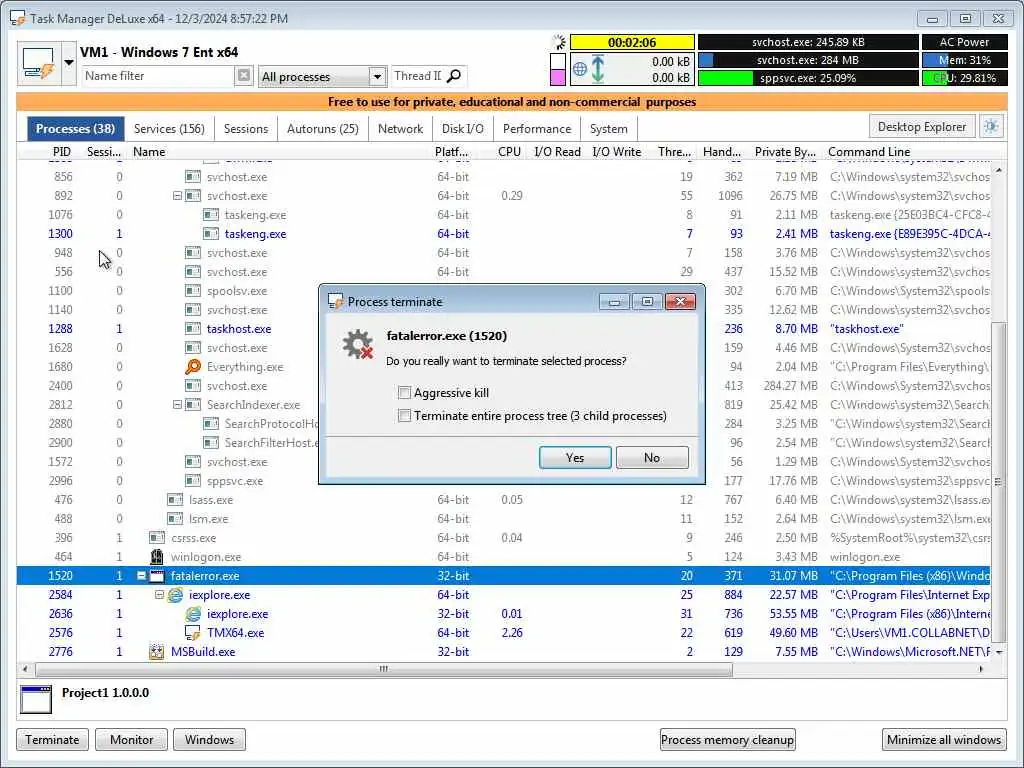Collapse the SearchIndexer.exe tree node
Viewport: 1024px width, 768px height.
coord(177,405)
